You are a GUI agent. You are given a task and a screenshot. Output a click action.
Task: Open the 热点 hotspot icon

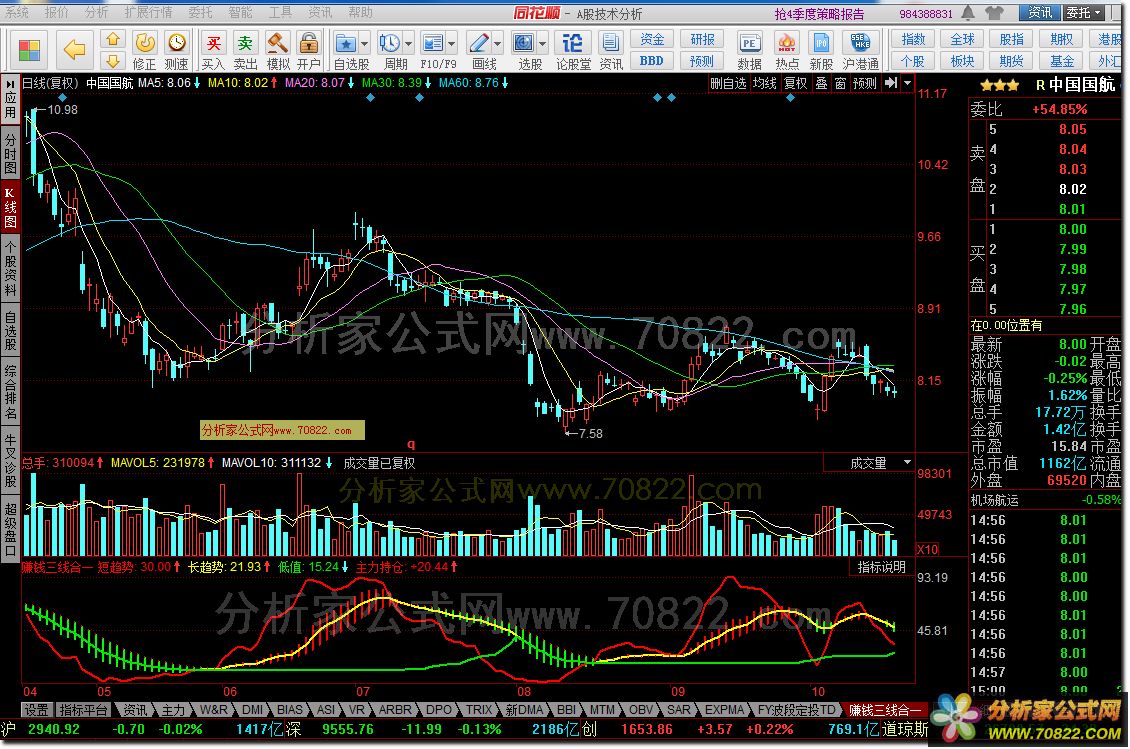coord(787,50)
